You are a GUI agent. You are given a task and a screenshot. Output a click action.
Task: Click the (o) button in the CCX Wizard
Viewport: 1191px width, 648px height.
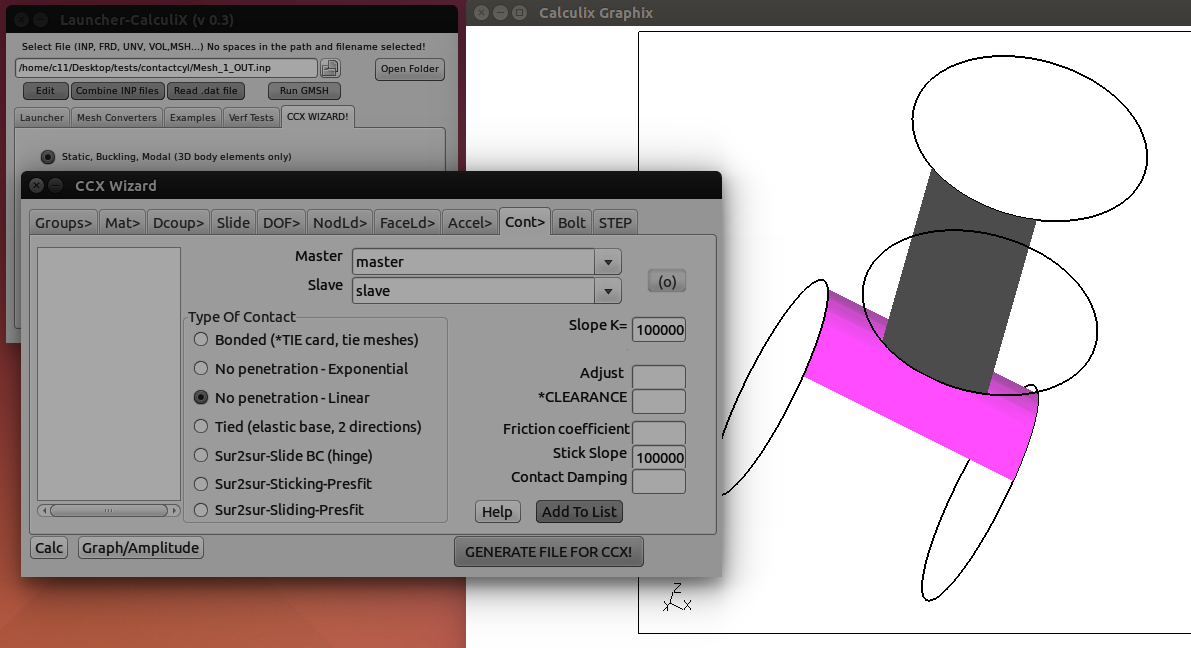(666, 280)
